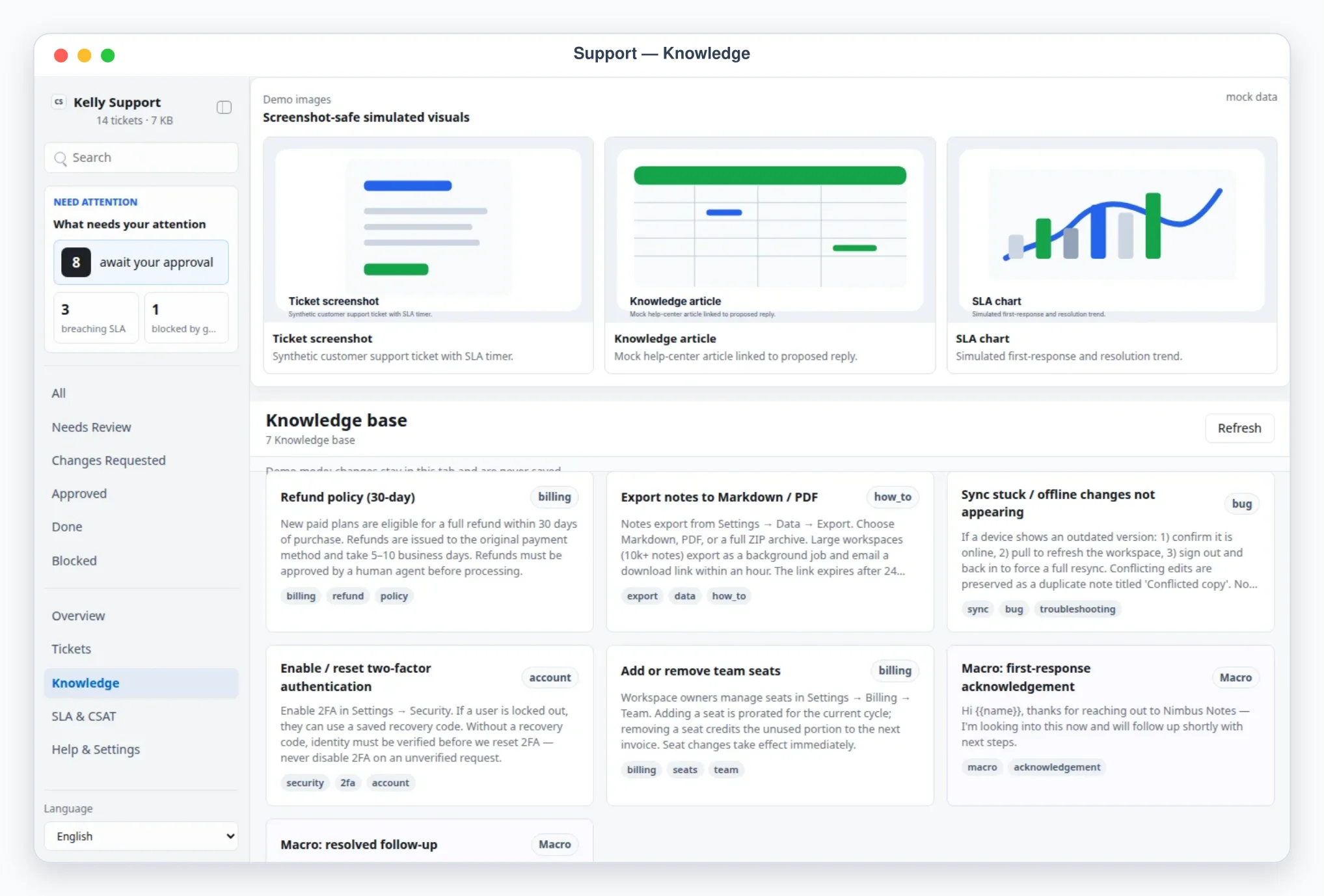This screenshot has width=1324, height=896.
Task: Click billing badge on team seats card
Action: tap(895, 671)
